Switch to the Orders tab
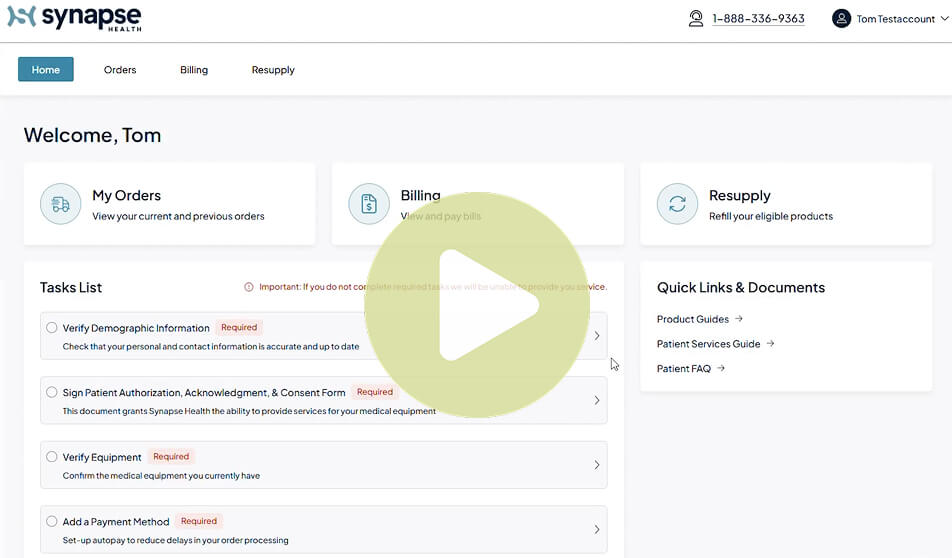952x558 pixels. point(120,70)
